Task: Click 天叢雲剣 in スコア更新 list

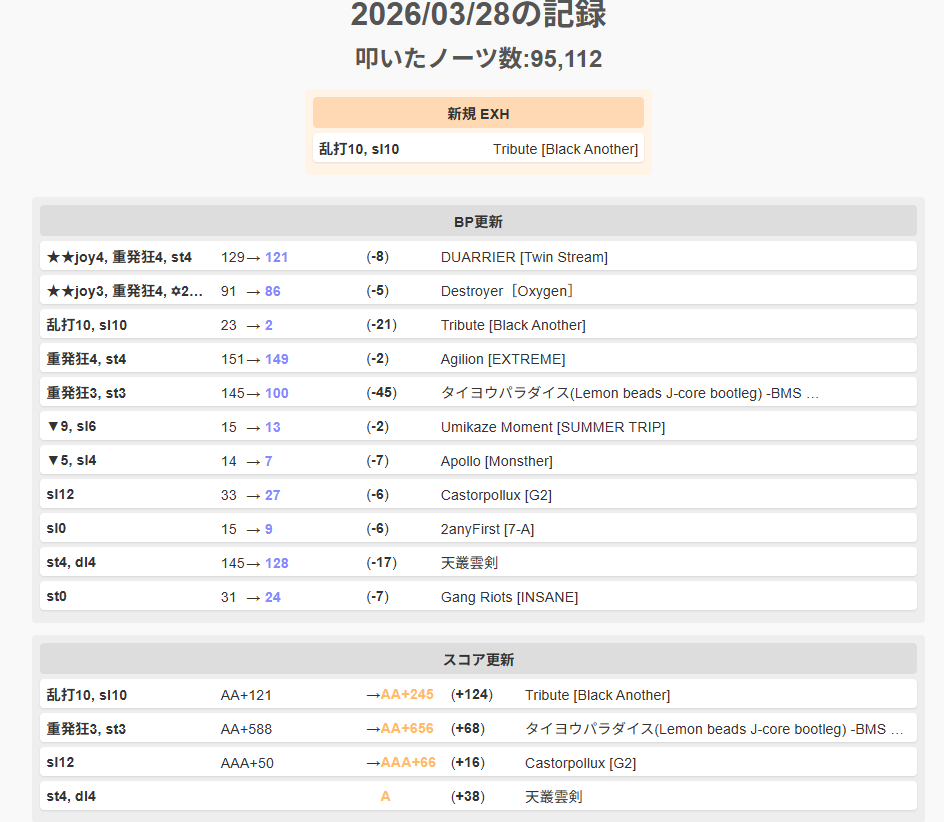Action: [x=553, y=797]
